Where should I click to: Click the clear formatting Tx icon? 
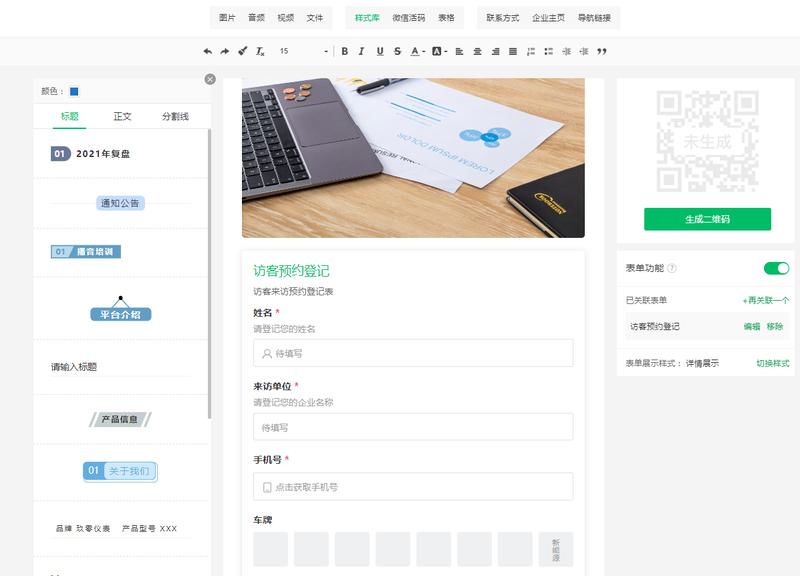pos(260,50)
